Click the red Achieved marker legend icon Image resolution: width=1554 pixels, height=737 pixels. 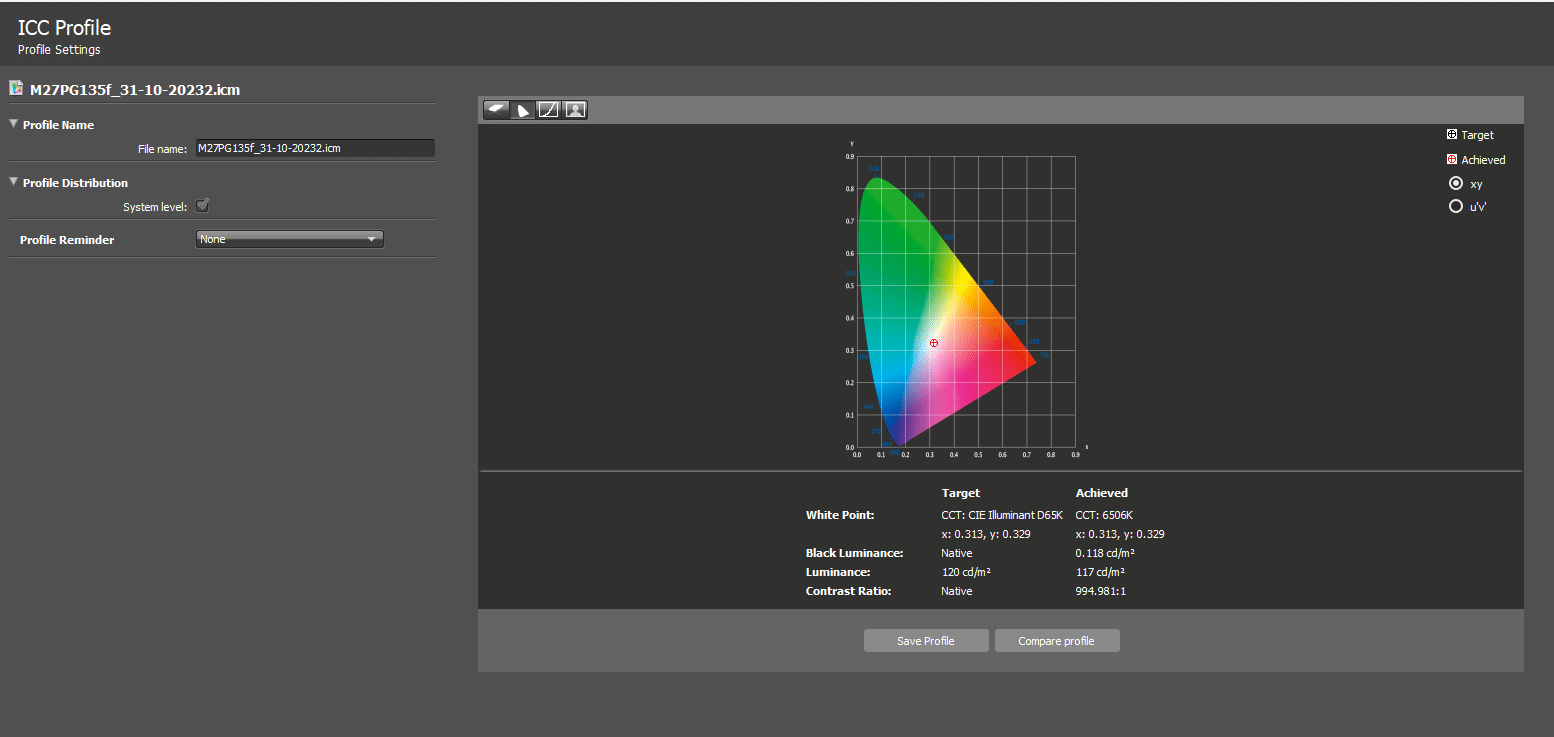pos(1450,159)
